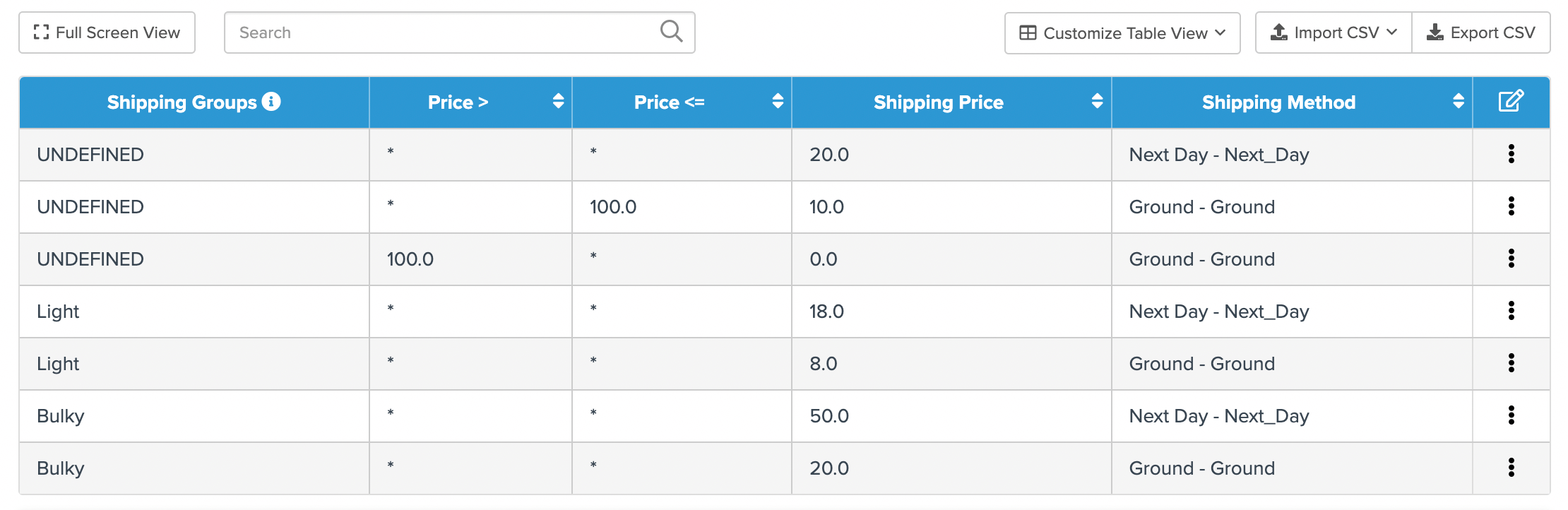Screen dimensions: 1568x510
Task: Click the Full Screen View button
Action: 107,32
